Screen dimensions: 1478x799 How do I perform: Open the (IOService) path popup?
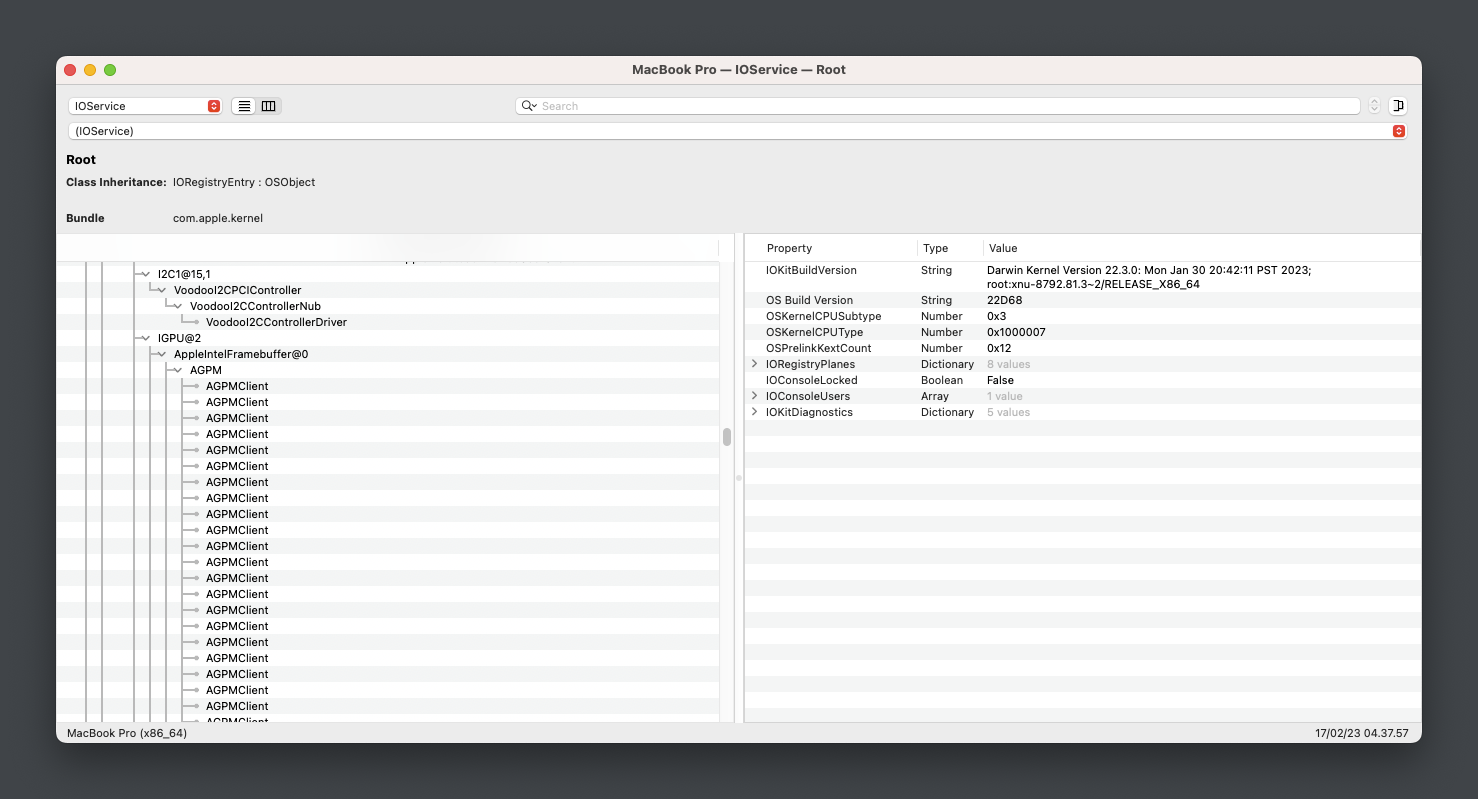point(737,131)
